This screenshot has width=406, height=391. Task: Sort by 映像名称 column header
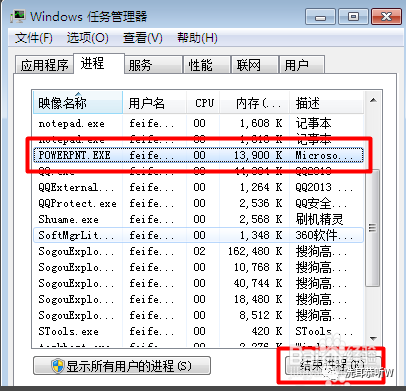coord(78,103)
